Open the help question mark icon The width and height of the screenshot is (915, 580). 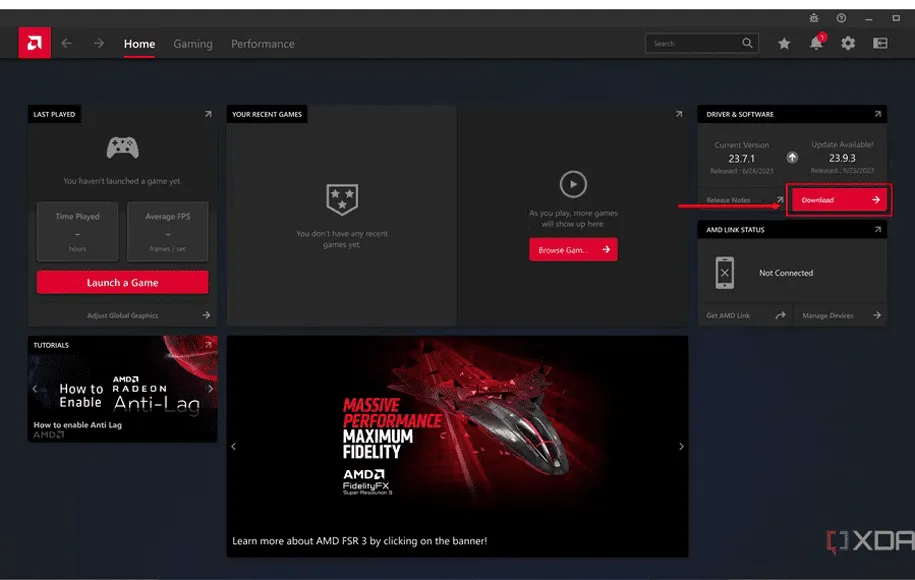(840, 18)
